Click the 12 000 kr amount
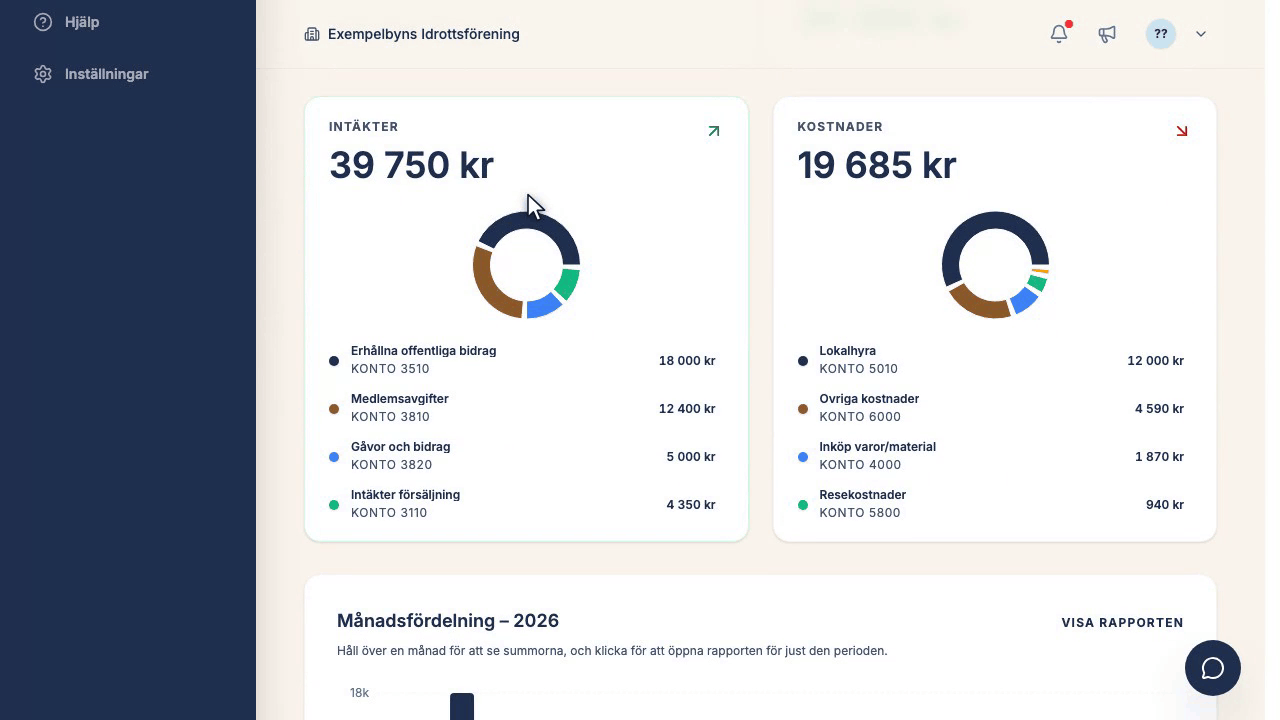Screen dimensions: 1280x720 point(1155,361)
